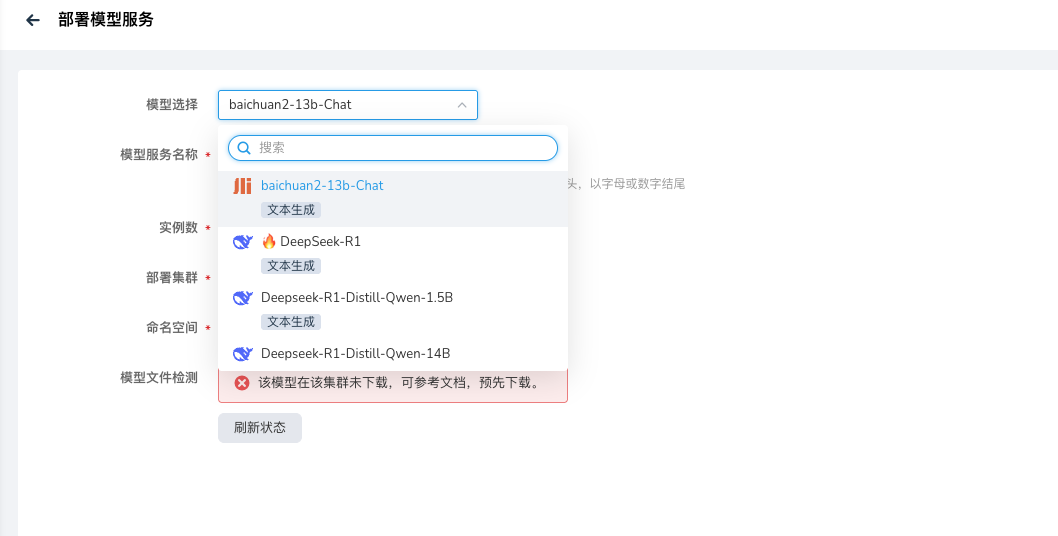Click the magnifier icon in the search box

tap(243, 148)
